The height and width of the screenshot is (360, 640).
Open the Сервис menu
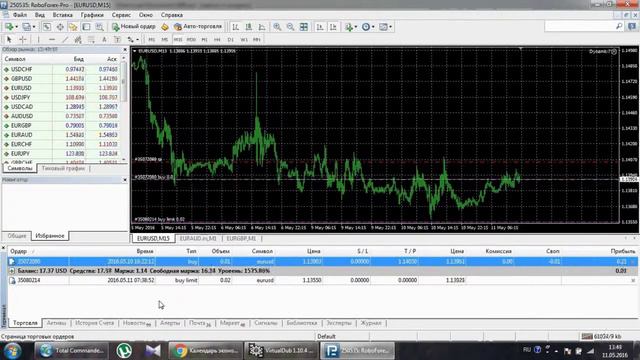(121, 15)
